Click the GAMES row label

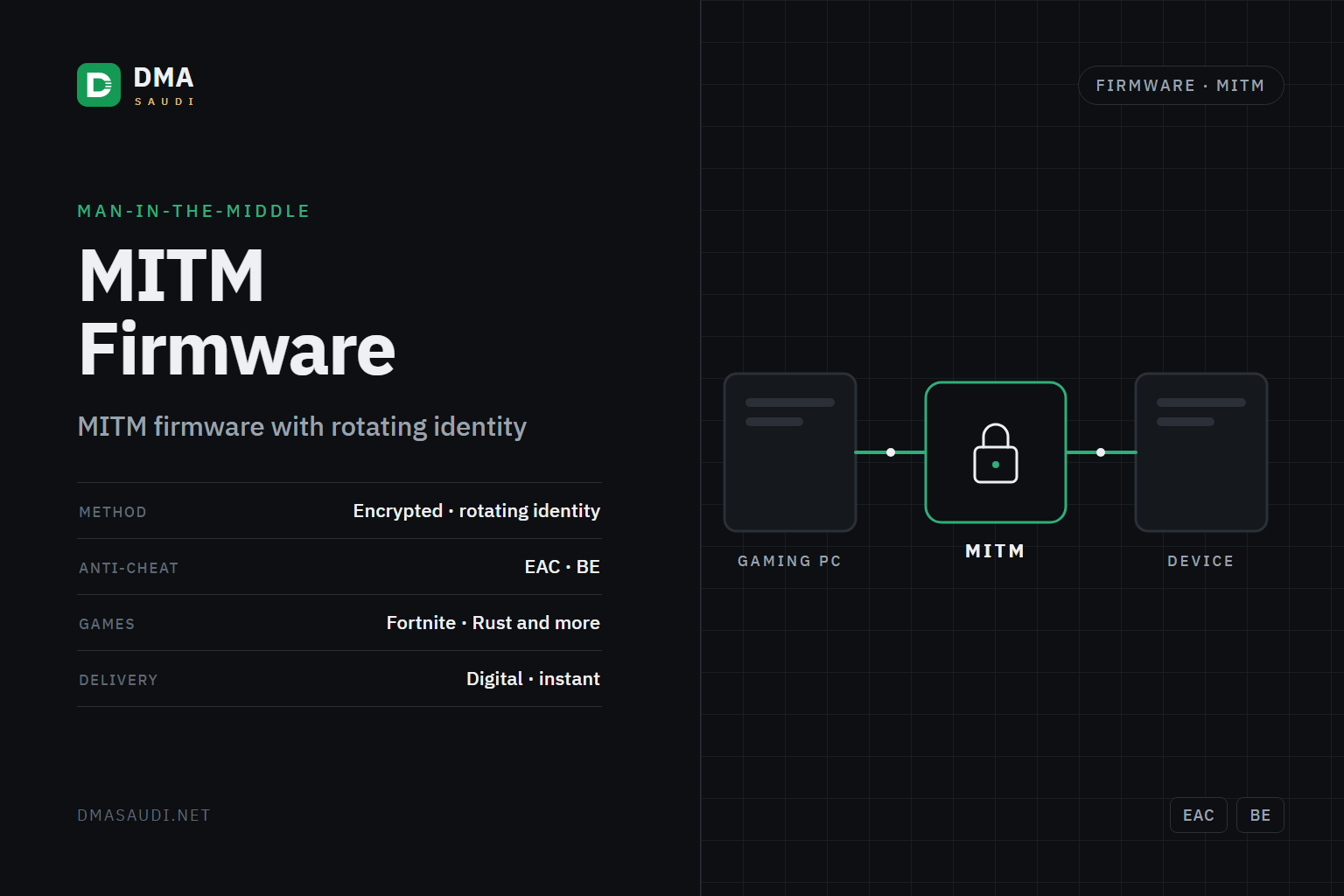(x=107, y=624)
